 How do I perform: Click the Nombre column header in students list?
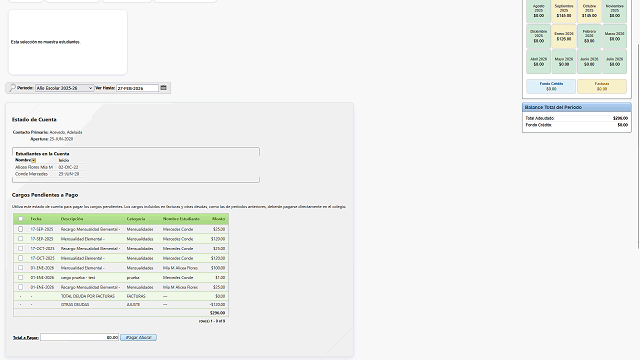tap(23, 160)
